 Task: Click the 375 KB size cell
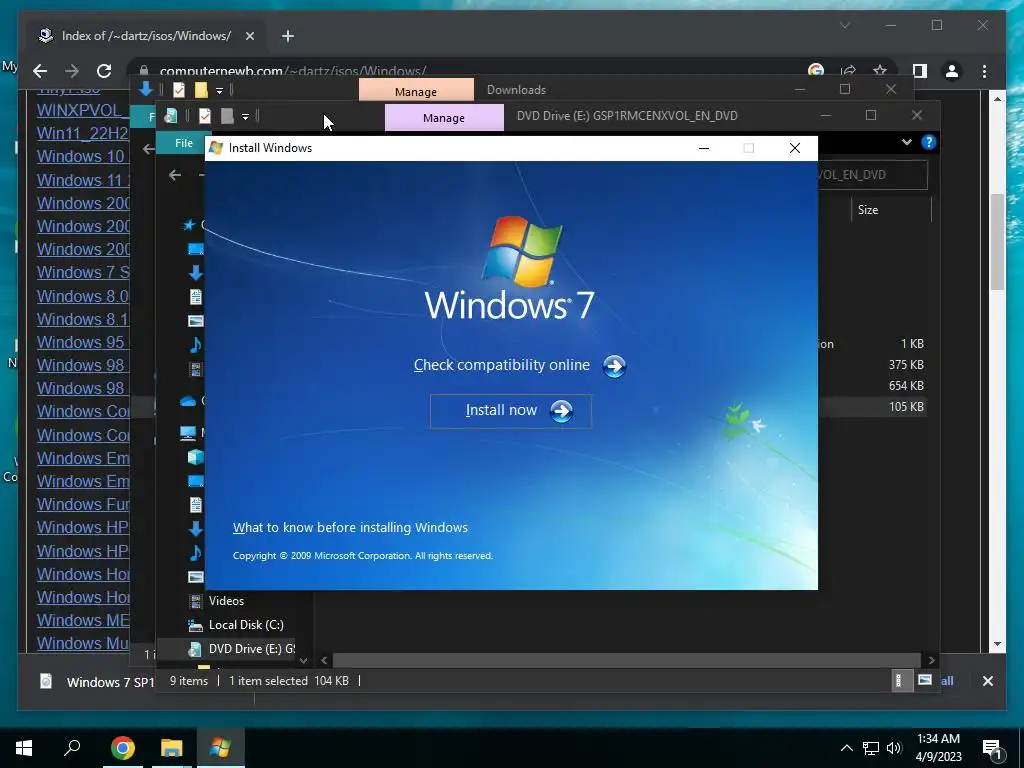pos(906,365)
